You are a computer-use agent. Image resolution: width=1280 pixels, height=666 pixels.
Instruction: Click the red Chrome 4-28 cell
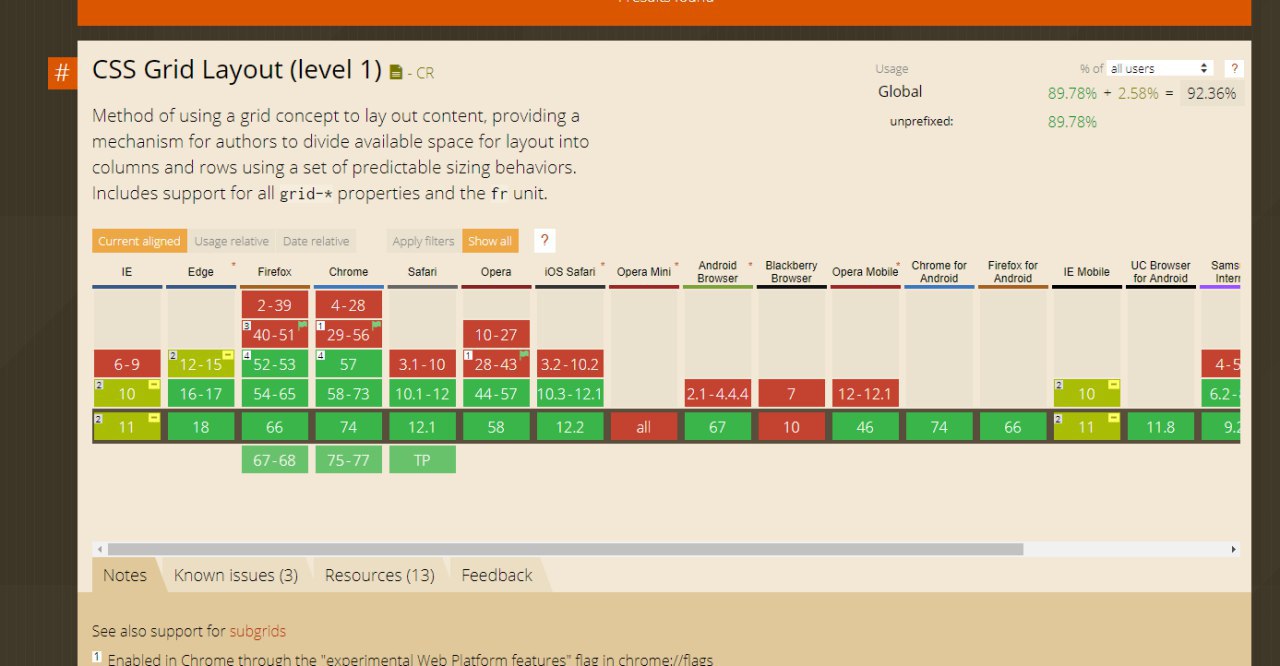click(348, 305)
